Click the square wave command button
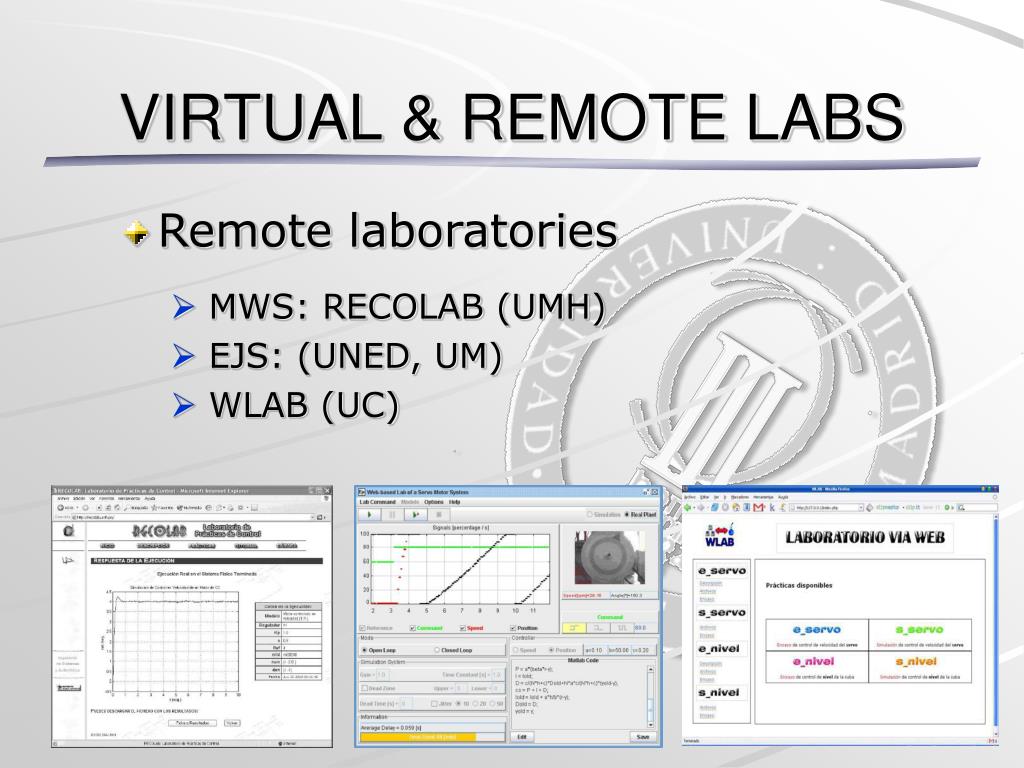Image resolution: width=1024 pixels, height=768 pixels. pyautogui.click(x=621, y=628)
